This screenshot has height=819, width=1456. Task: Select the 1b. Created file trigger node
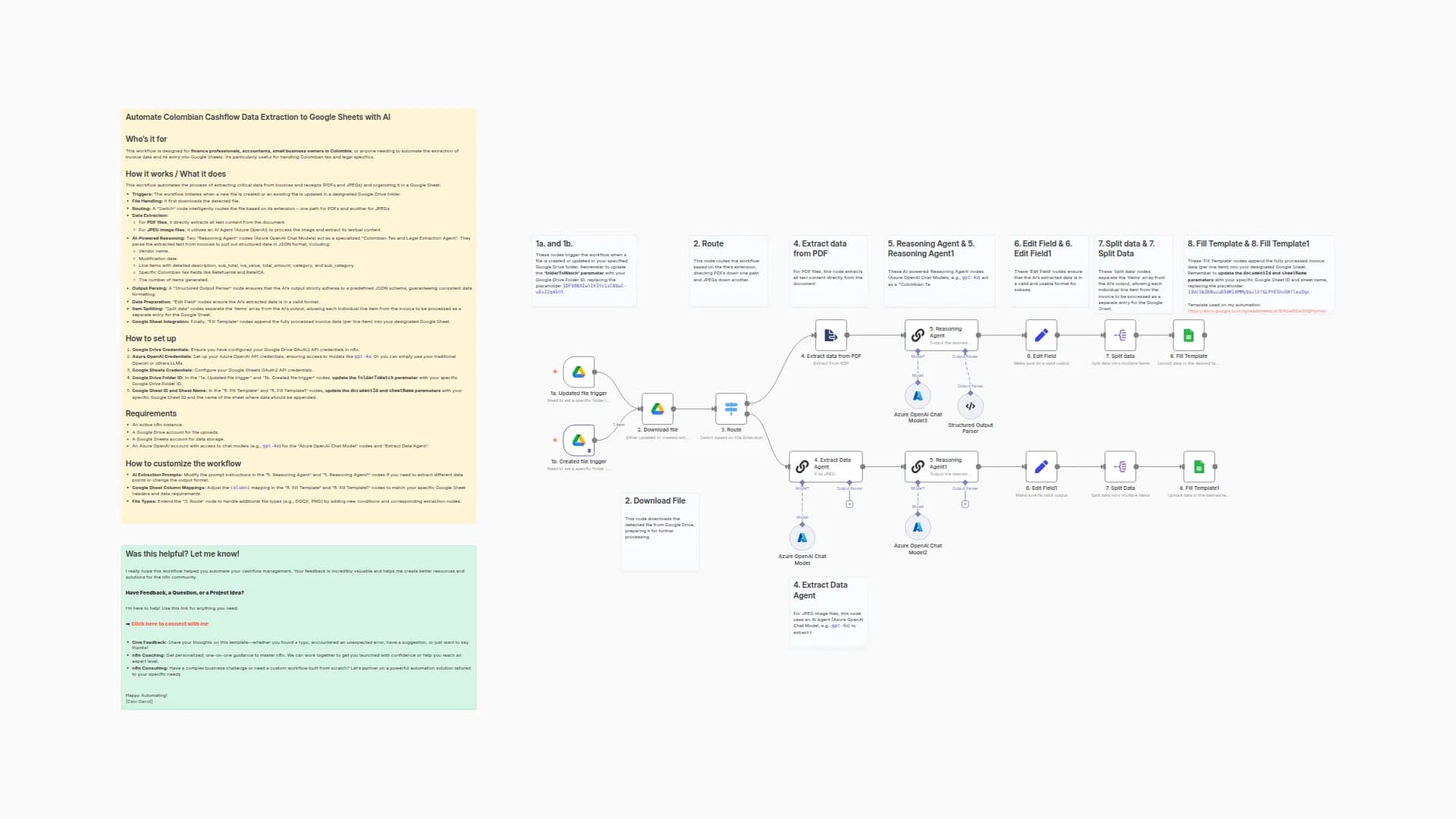[x=579, y=438]
